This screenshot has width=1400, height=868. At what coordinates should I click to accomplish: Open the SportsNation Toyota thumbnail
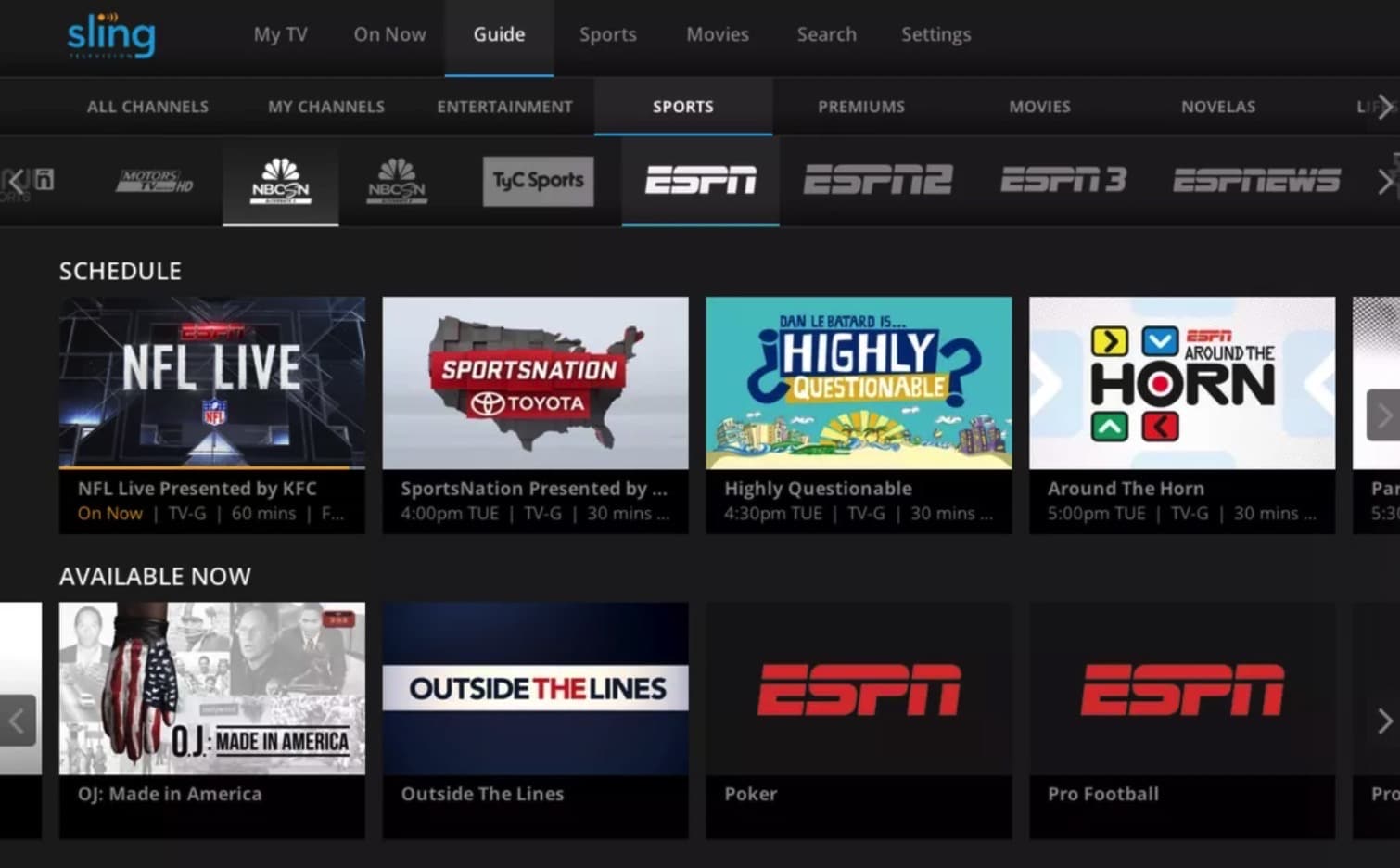[536, 383]
